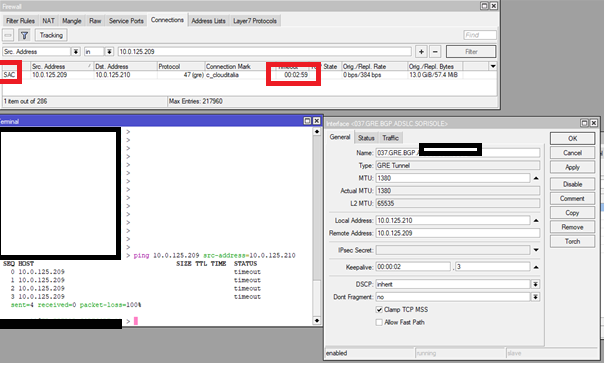Click the Remote Address field
This screenshot has width=608, height=366.
click(x=458, y=233)
